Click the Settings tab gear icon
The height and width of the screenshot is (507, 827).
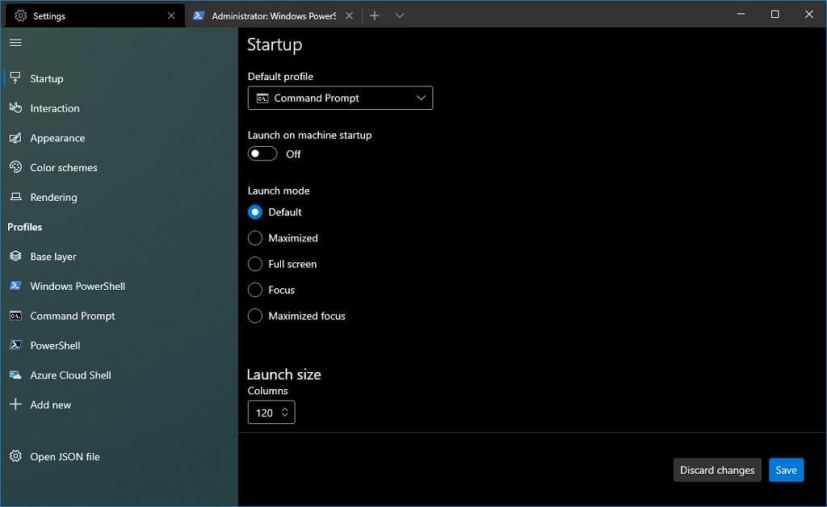[20, 16]
